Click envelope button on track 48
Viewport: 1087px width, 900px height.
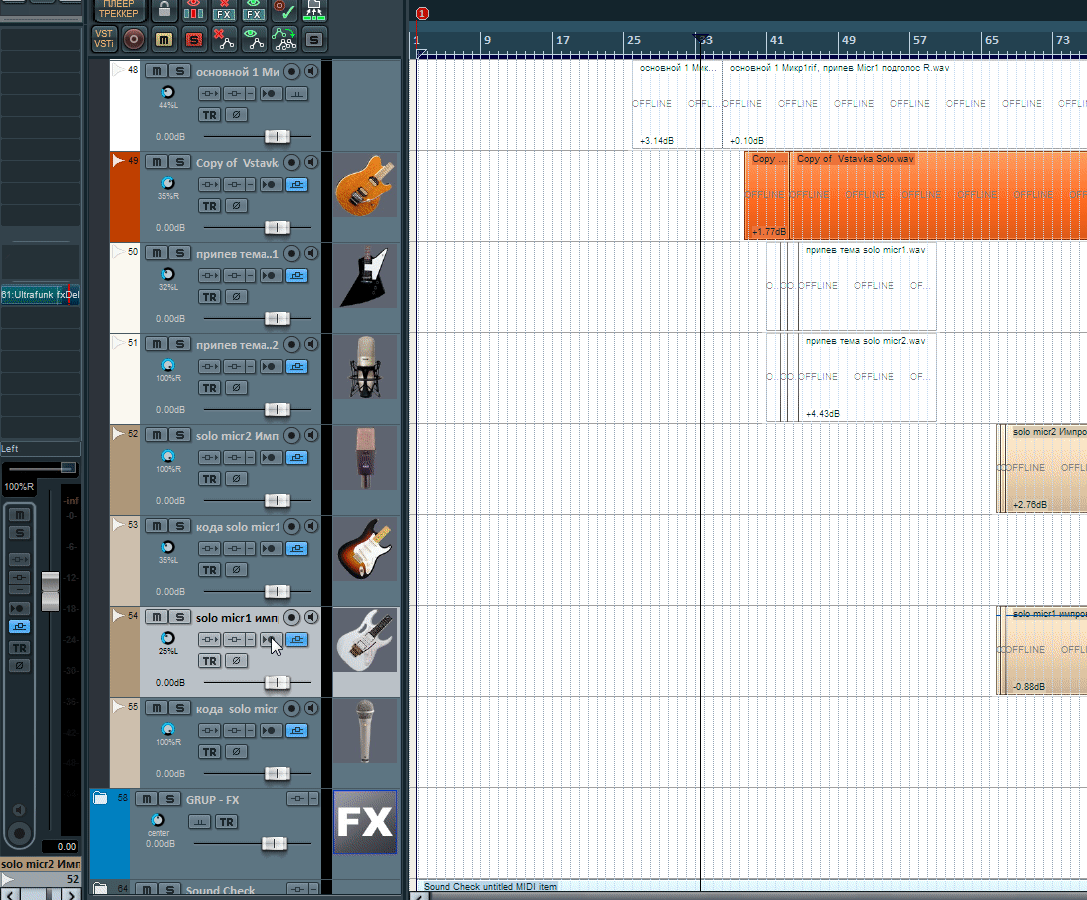[x=297, y=94]
